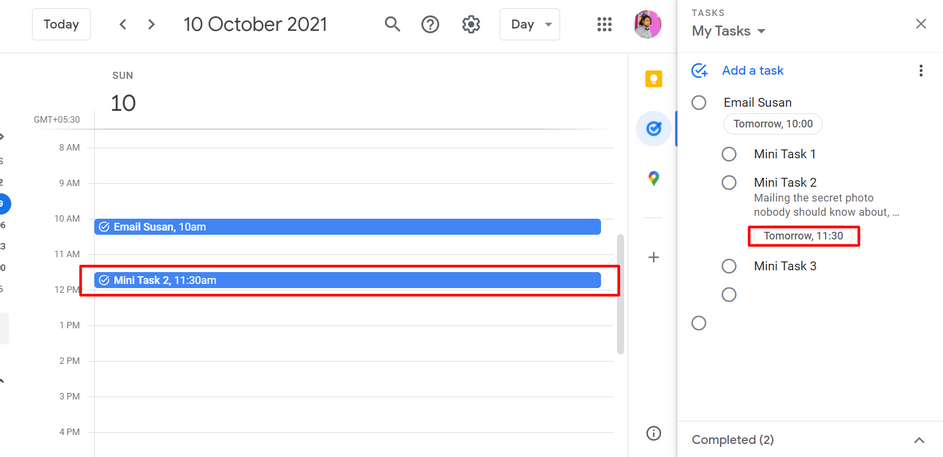
Task: Click the Today button
Action: [x=61, y=25]
